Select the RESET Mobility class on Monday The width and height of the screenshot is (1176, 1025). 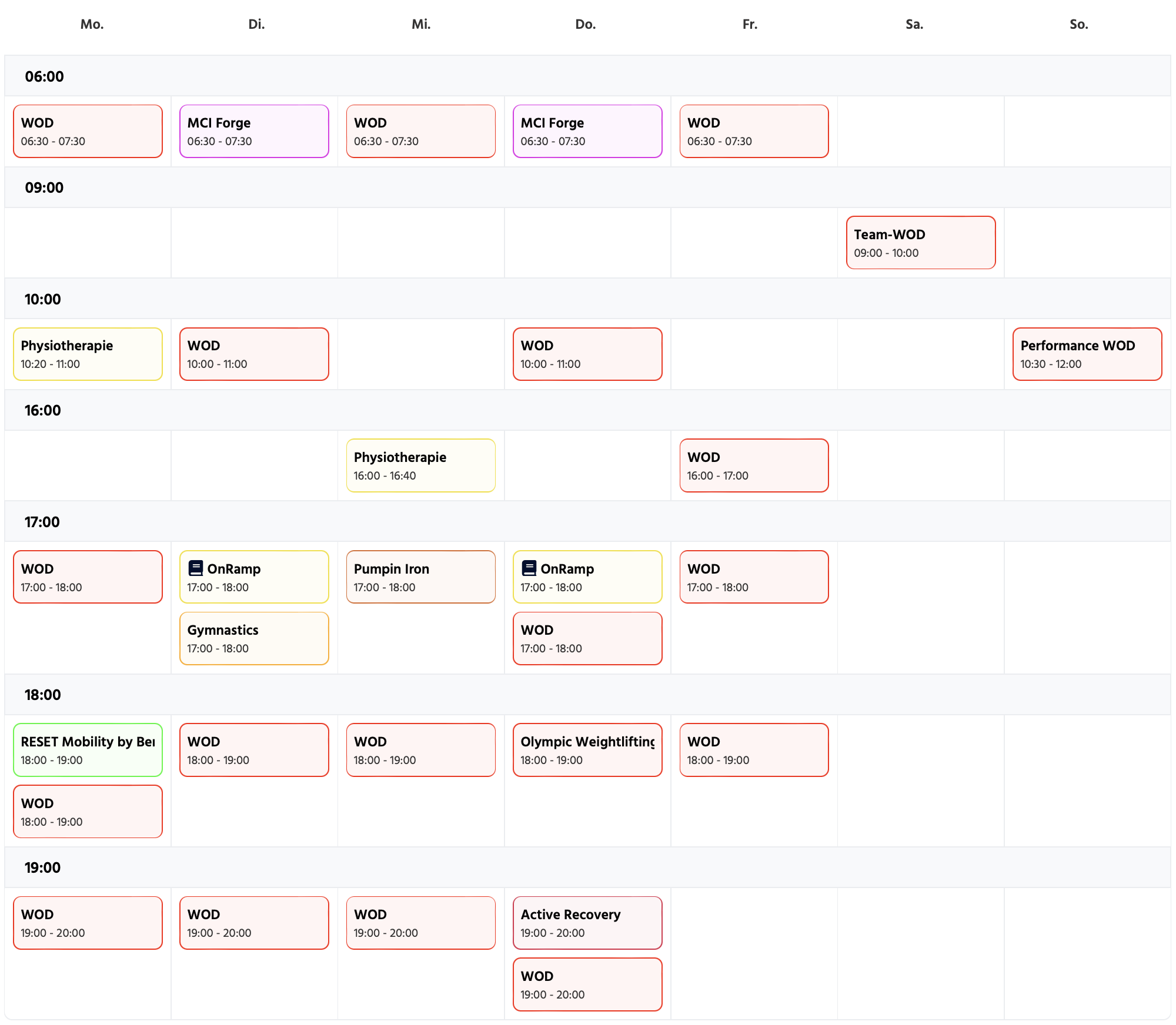88,750
